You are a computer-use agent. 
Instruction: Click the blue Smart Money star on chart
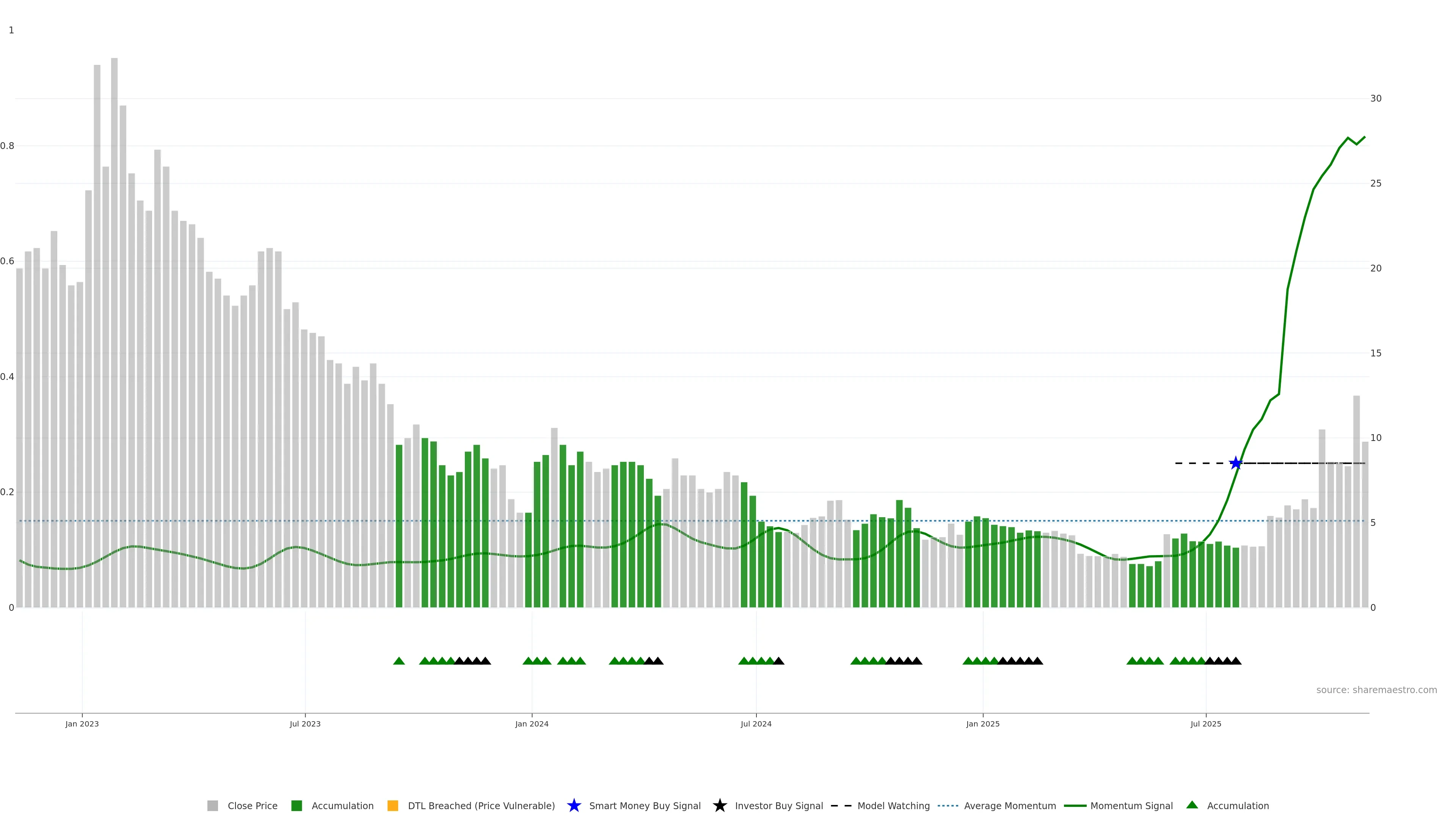[x=1236, y=463]
